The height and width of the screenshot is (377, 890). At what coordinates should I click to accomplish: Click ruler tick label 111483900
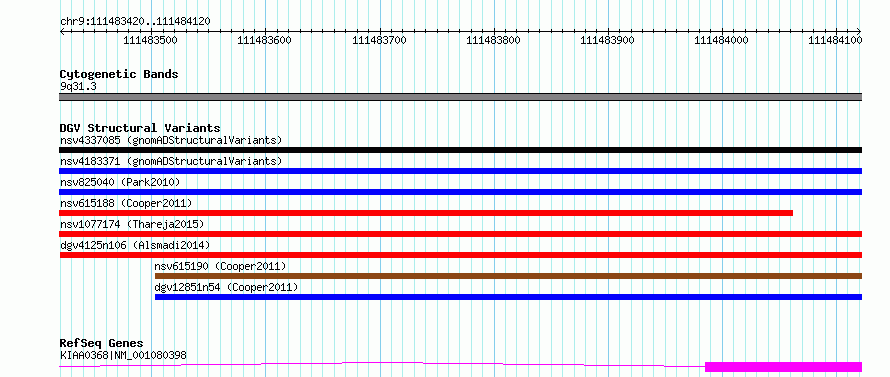tap(608, 40)
